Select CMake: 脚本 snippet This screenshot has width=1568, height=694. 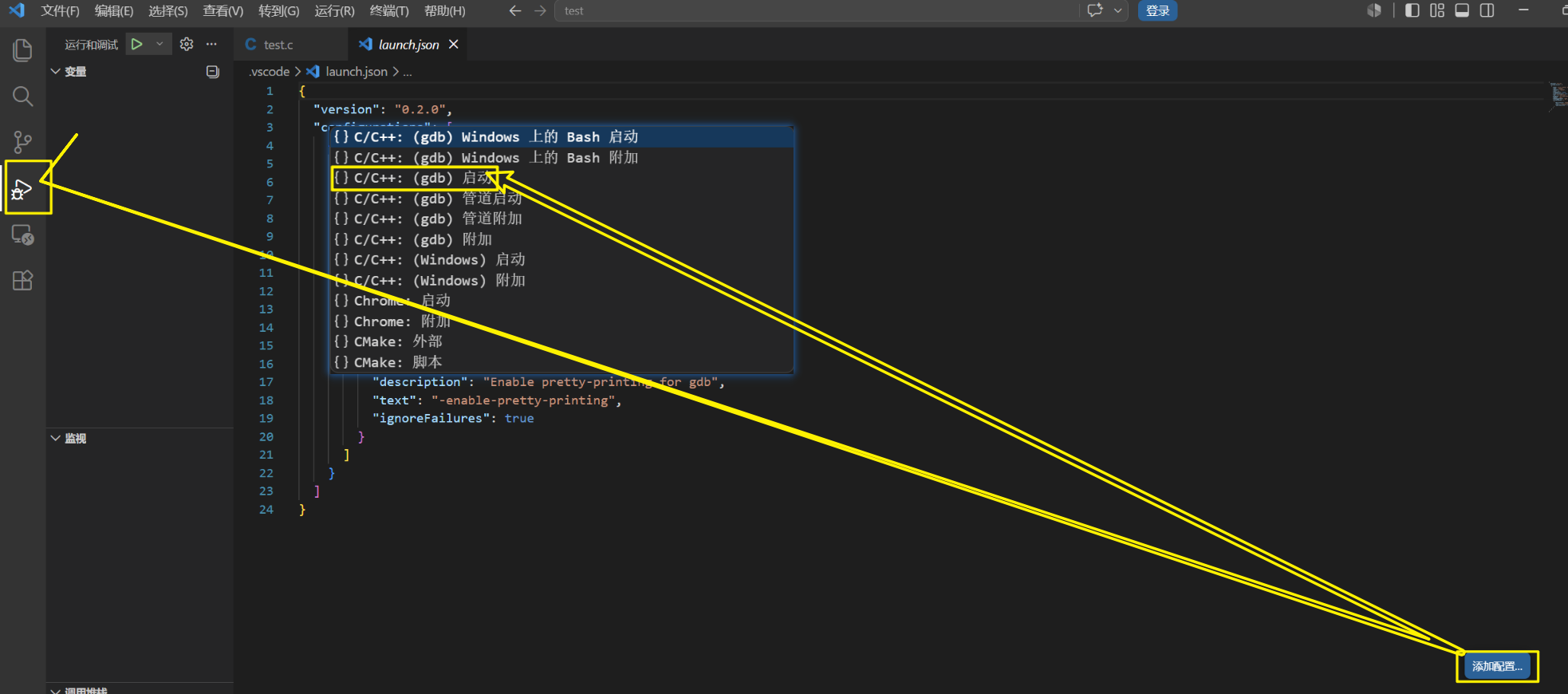[562, 362]
